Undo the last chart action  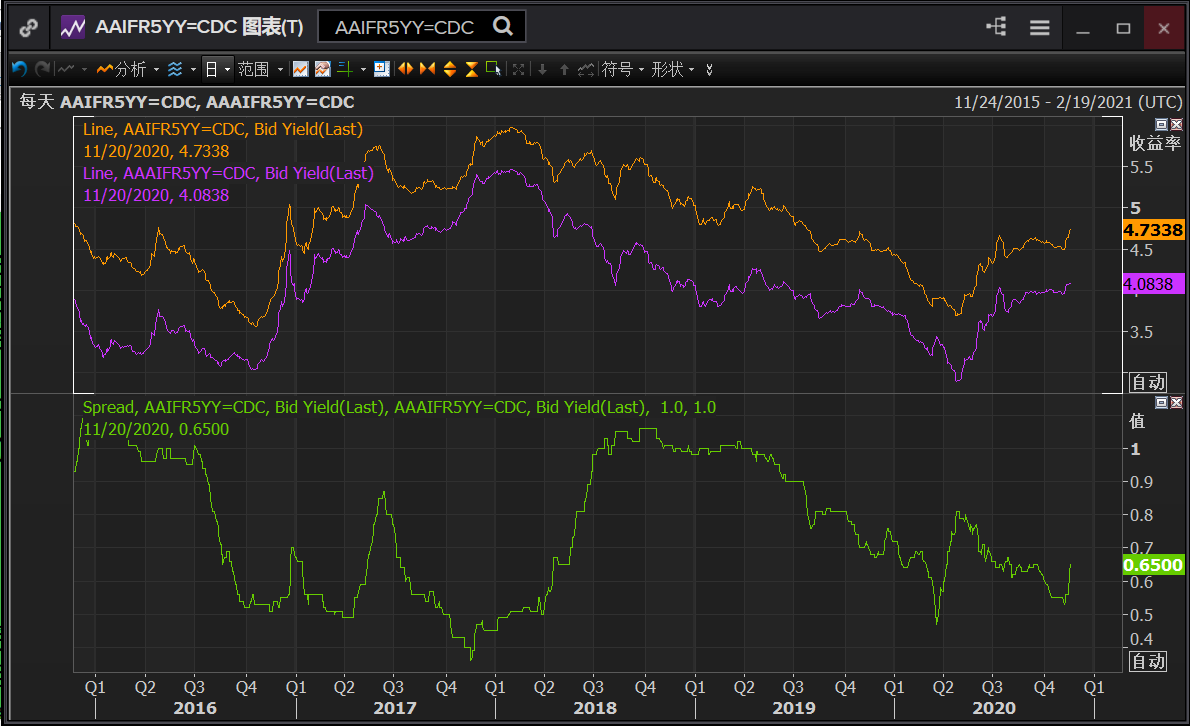pos(20,69)
